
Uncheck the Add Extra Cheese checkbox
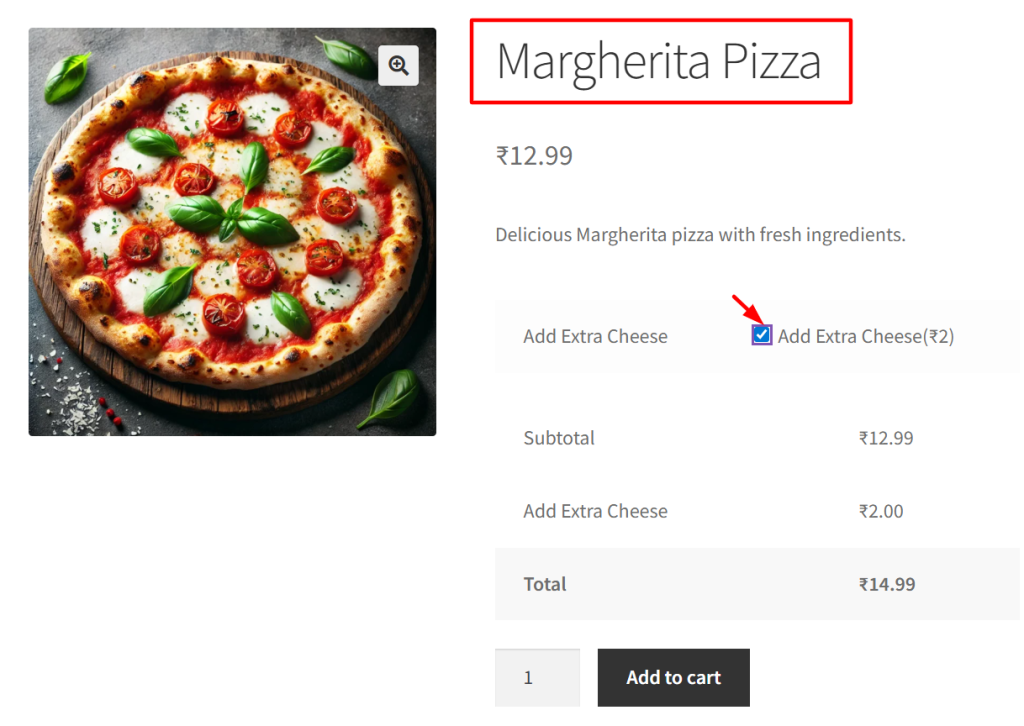click(x=762, y=335)
